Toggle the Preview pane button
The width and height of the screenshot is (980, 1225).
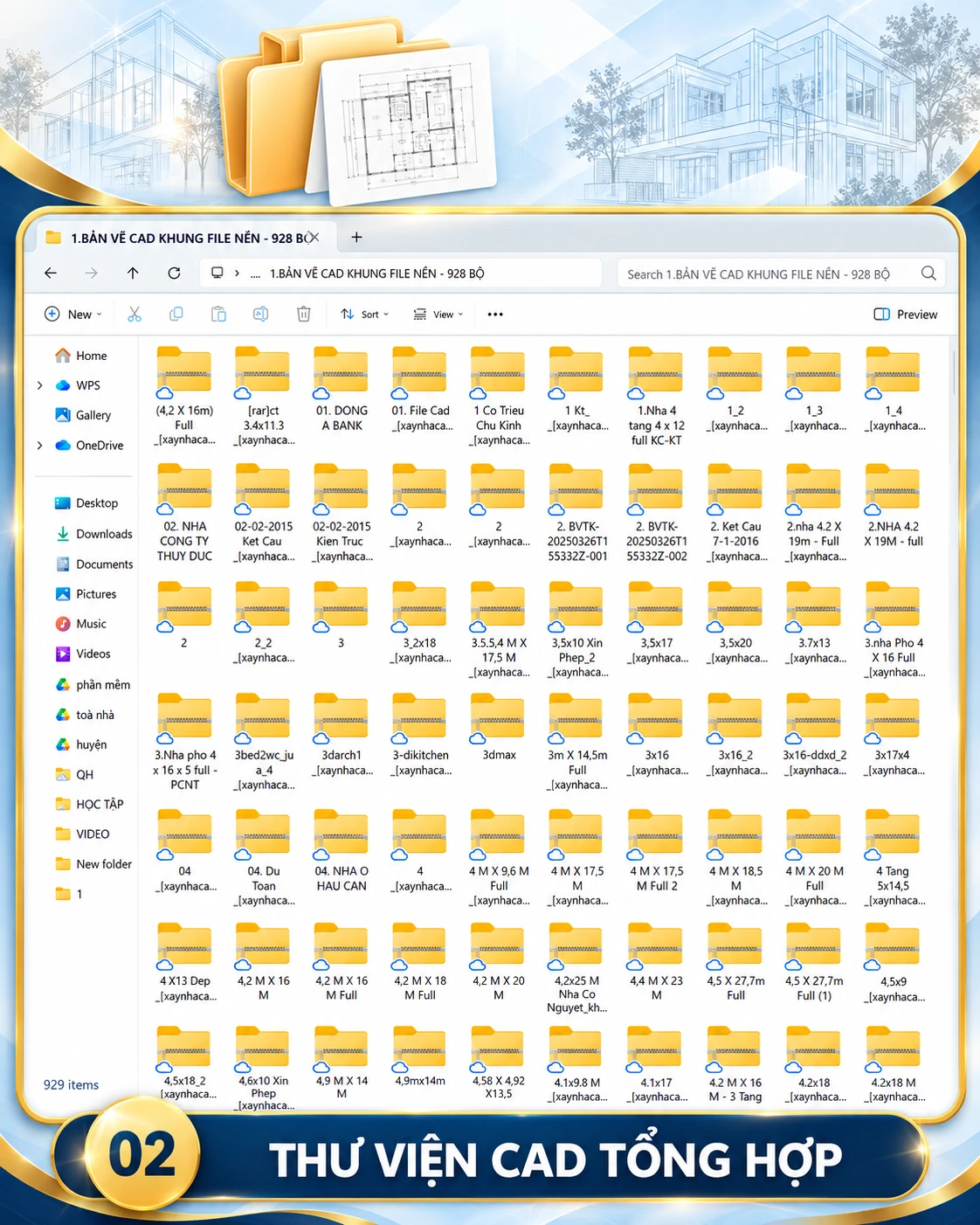pos(906,315)
